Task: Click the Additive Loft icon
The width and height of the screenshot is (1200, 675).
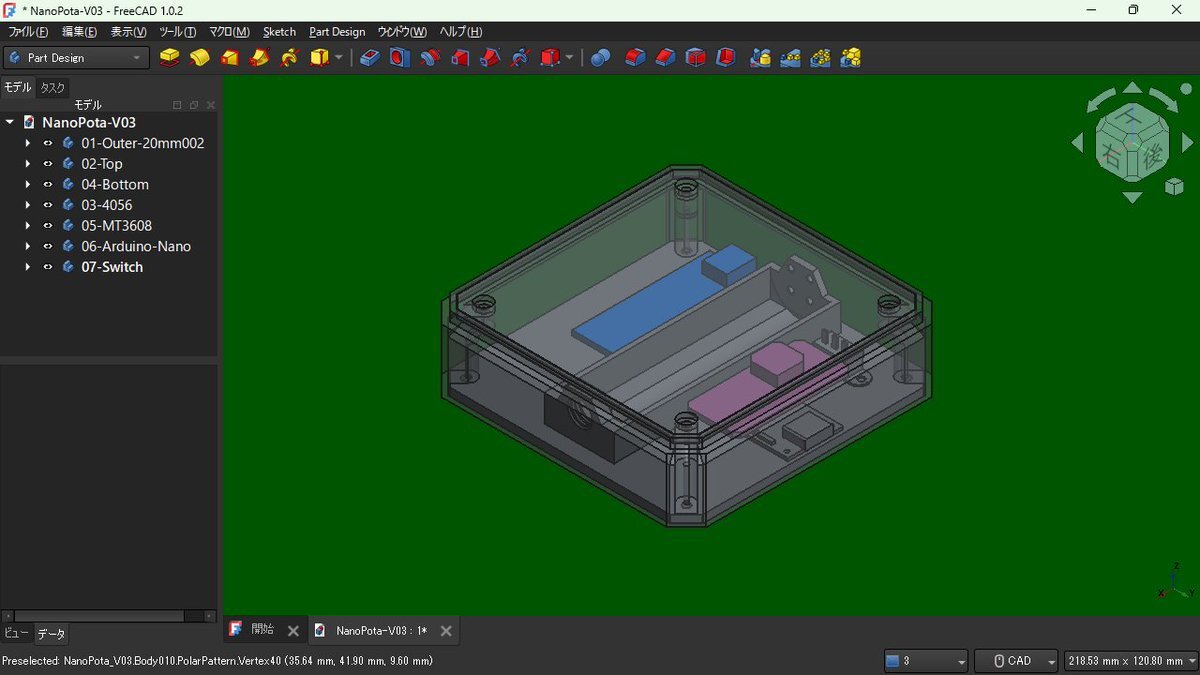Action: [230, 58]
